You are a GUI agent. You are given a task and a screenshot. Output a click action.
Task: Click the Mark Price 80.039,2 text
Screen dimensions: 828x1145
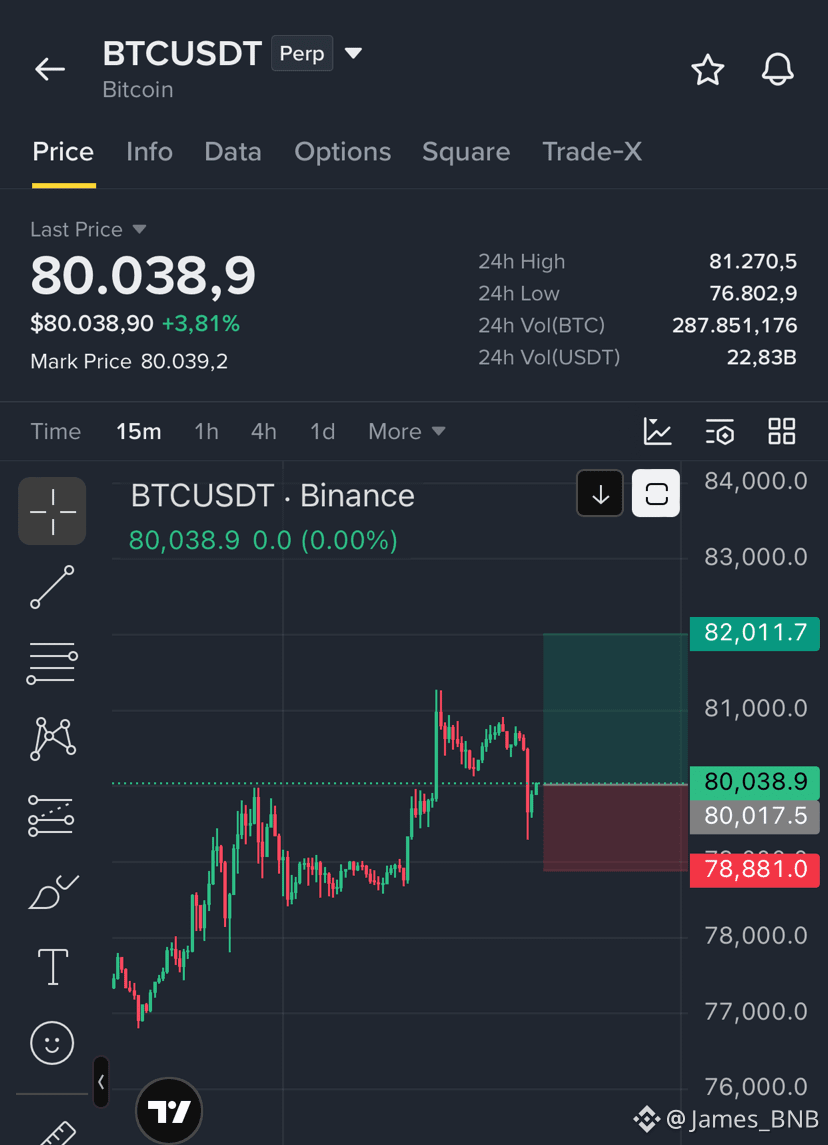pos(129,361)
